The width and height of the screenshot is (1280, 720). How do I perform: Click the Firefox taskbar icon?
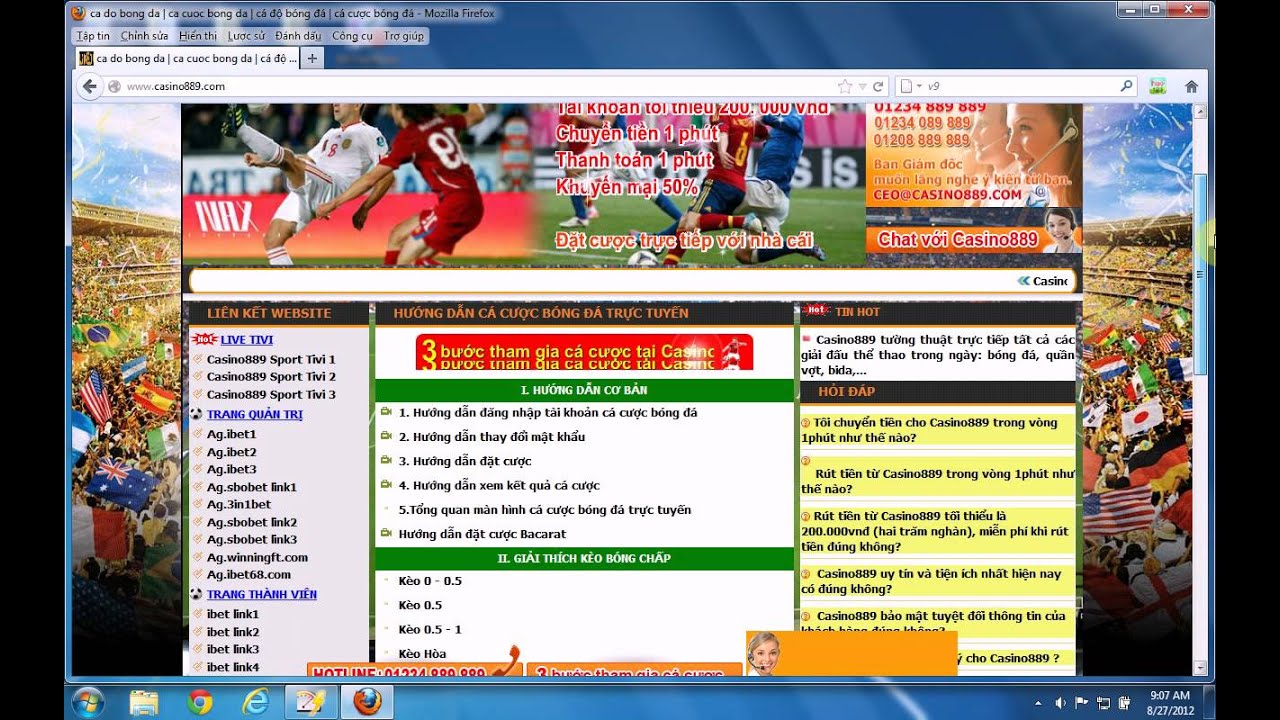[367, 702]
